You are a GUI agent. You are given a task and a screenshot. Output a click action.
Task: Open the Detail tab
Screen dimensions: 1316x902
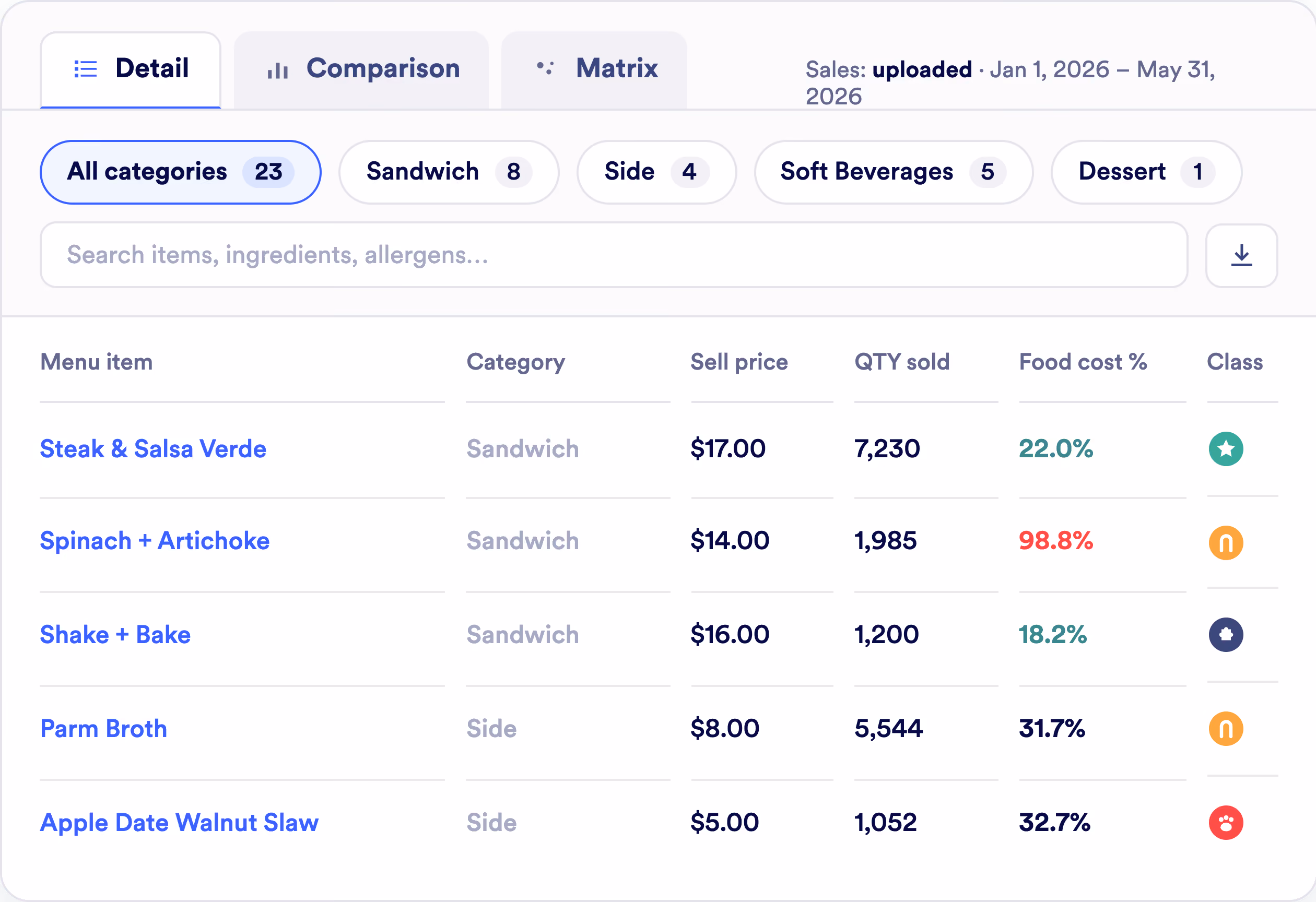130,69
